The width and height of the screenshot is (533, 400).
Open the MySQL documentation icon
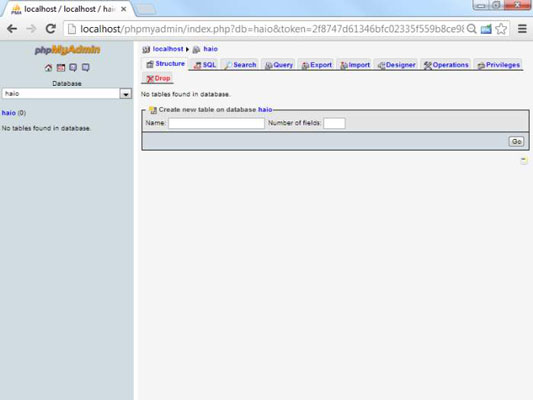[85, 68]
